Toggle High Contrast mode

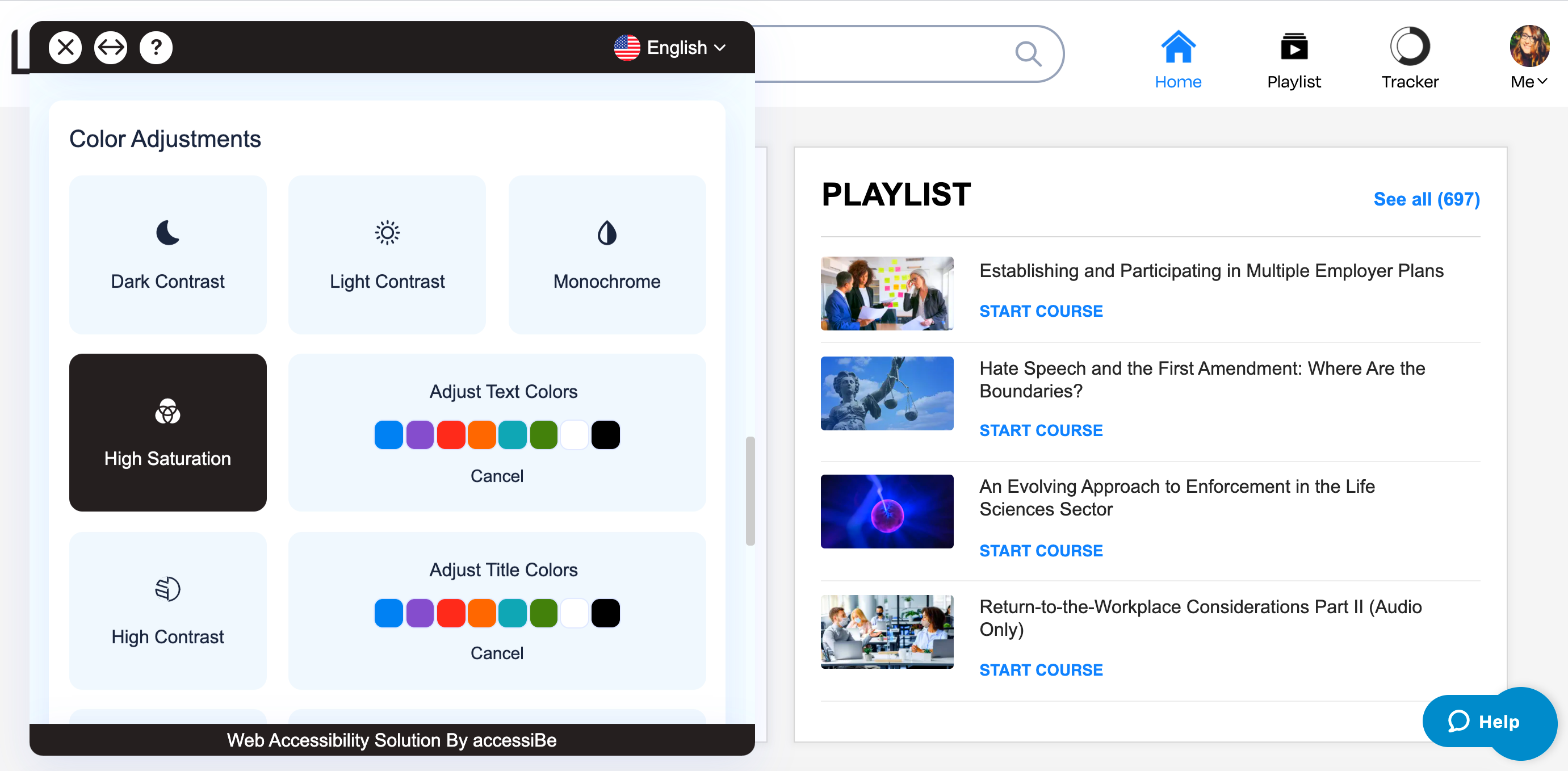(167, 610)
